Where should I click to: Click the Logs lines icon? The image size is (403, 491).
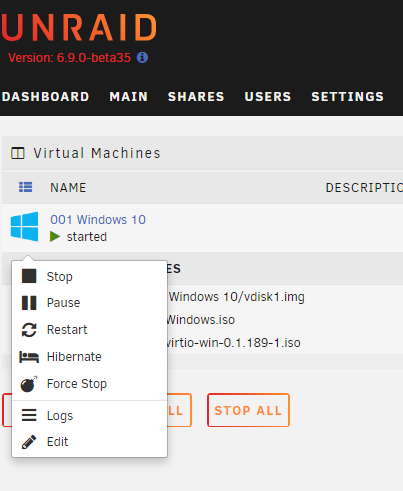coord(29,415)
